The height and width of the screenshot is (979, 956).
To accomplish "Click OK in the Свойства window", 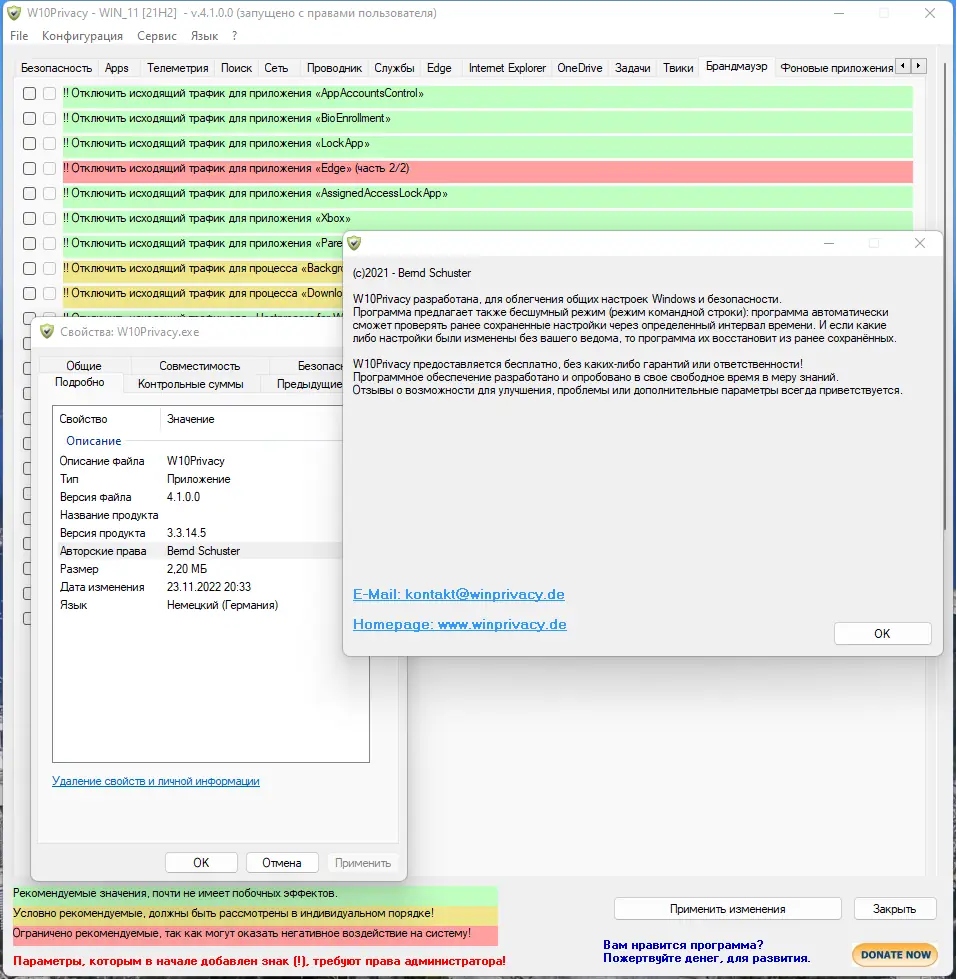I will point(201,863).
